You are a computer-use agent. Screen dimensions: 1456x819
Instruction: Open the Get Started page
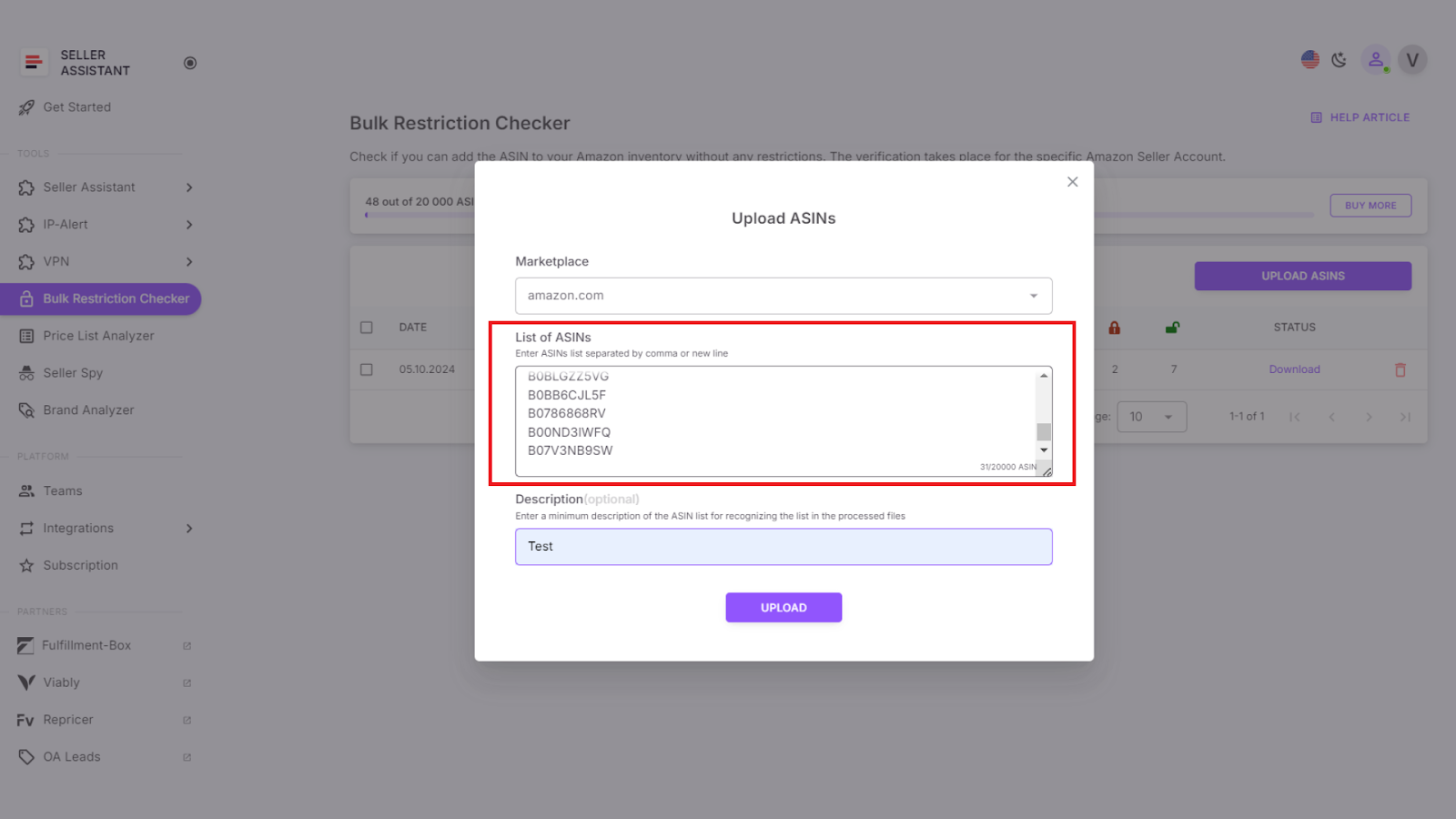pyautogui.click(x=76, y=106)
